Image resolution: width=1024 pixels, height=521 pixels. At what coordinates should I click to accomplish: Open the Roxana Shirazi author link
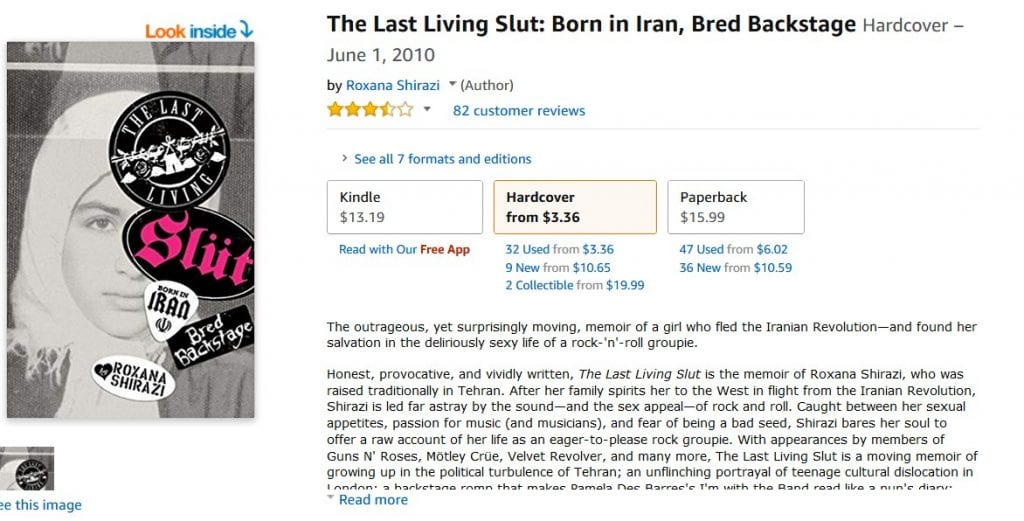tap(393, 85)
